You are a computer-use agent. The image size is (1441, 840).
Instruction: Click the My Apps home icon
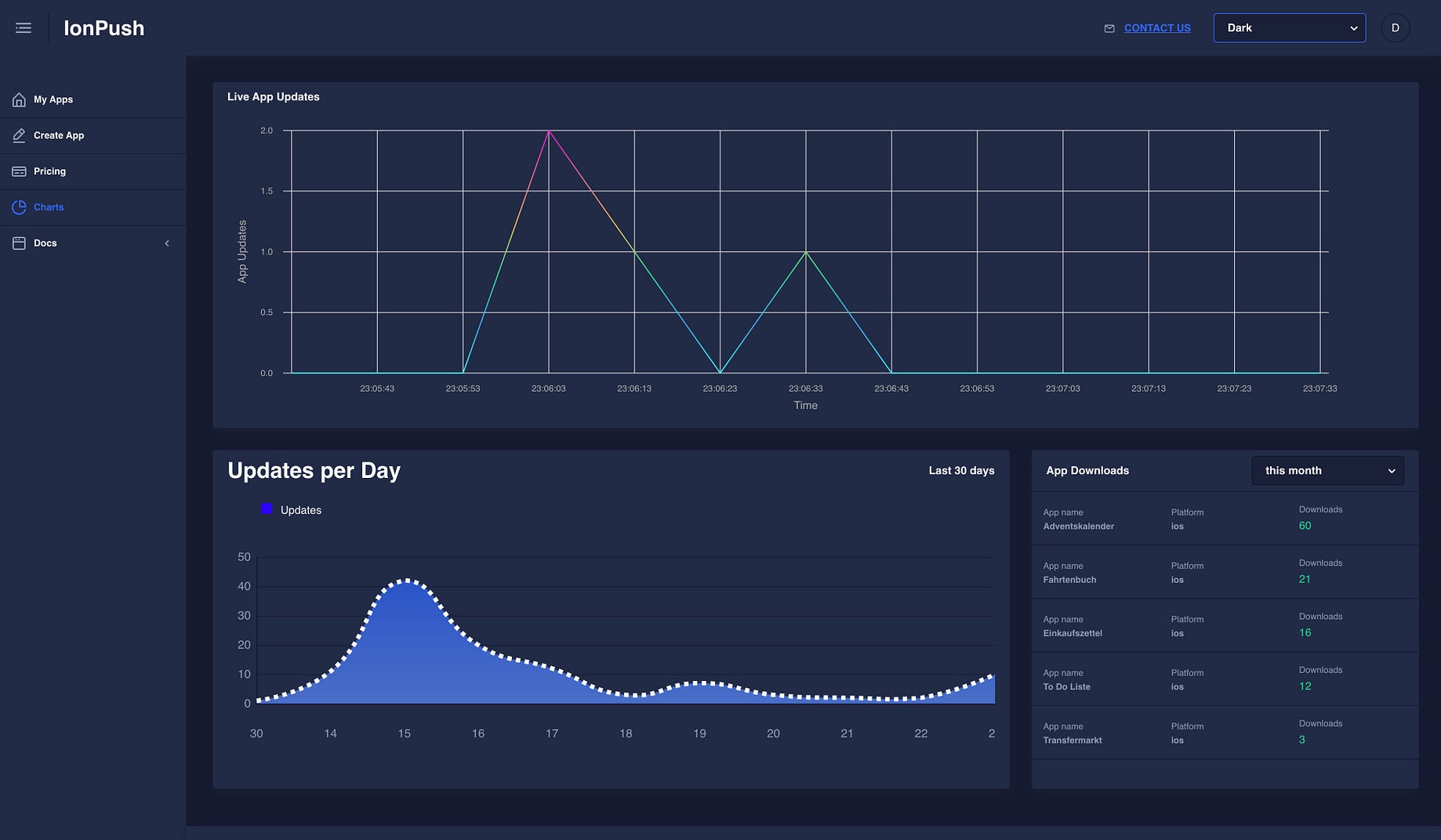[x=19, y=100]
